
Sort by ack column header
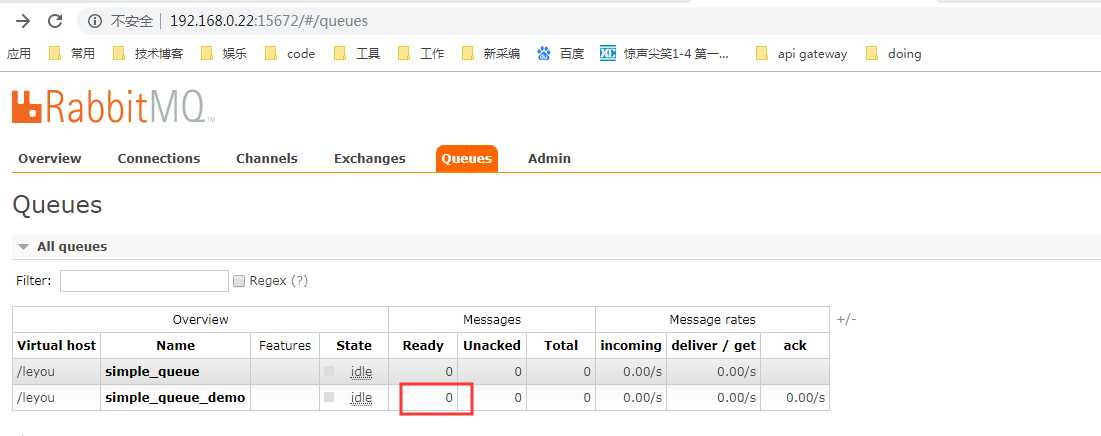click(x=795, y=345)
